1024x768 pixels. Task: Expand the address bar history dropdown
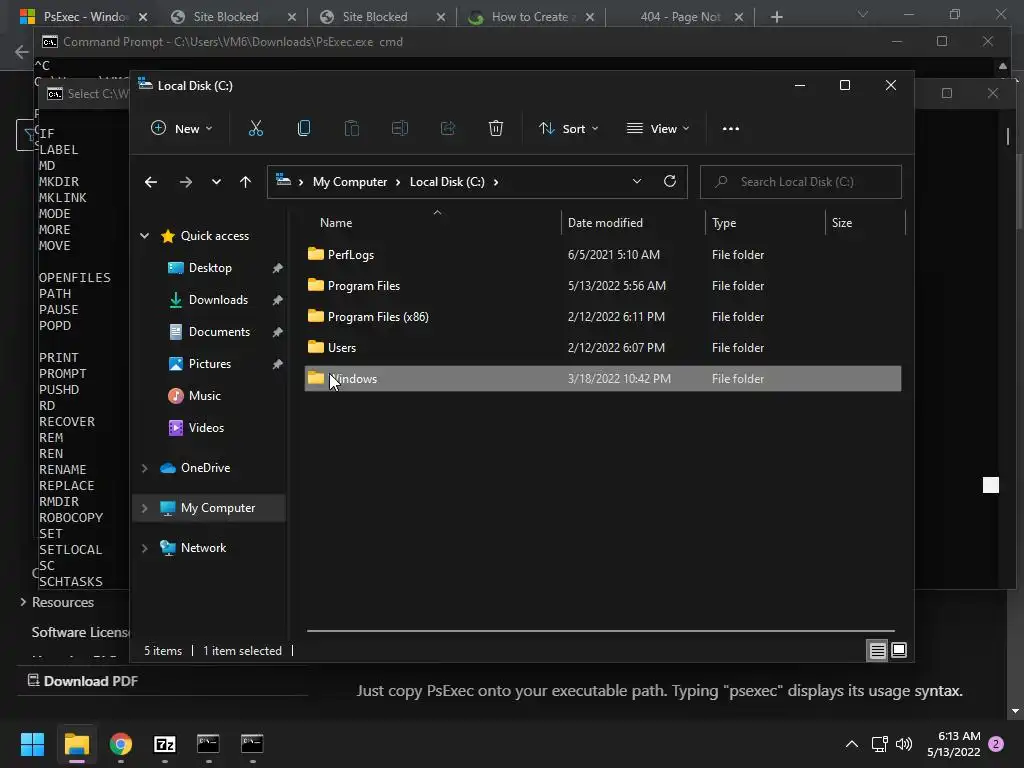click(x=637, y=182)
